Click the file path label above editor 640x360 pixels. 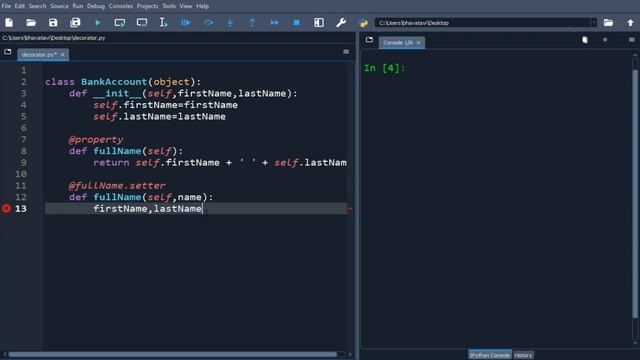click(x=53, y=38)
